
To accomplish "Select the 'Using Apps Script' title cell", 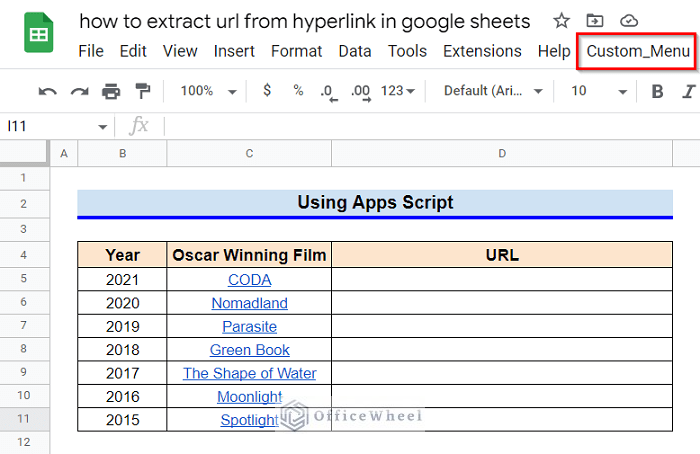I will (375, 203).
